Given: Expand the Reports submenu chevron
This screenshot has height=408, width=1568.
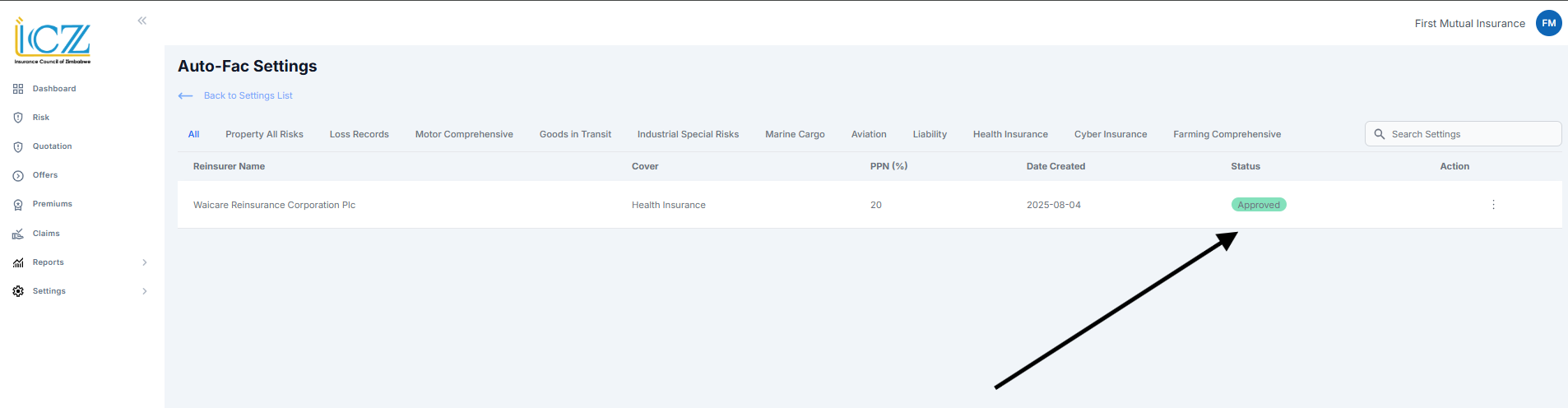Looking at the screenshot, I should click(x=145, y=262).
